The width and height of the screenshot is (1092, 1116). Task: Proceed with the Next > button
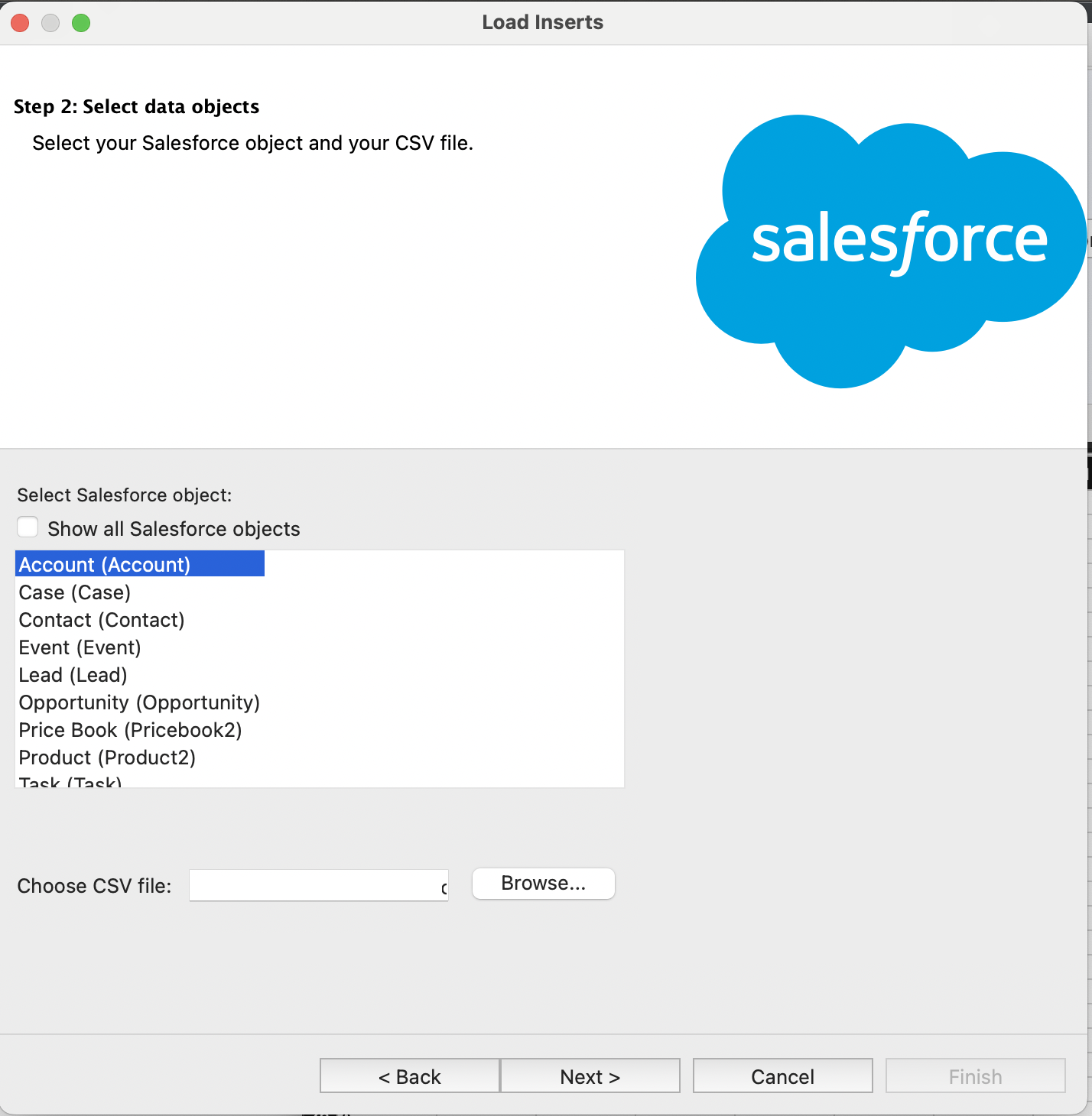(x=590, y=1076)
